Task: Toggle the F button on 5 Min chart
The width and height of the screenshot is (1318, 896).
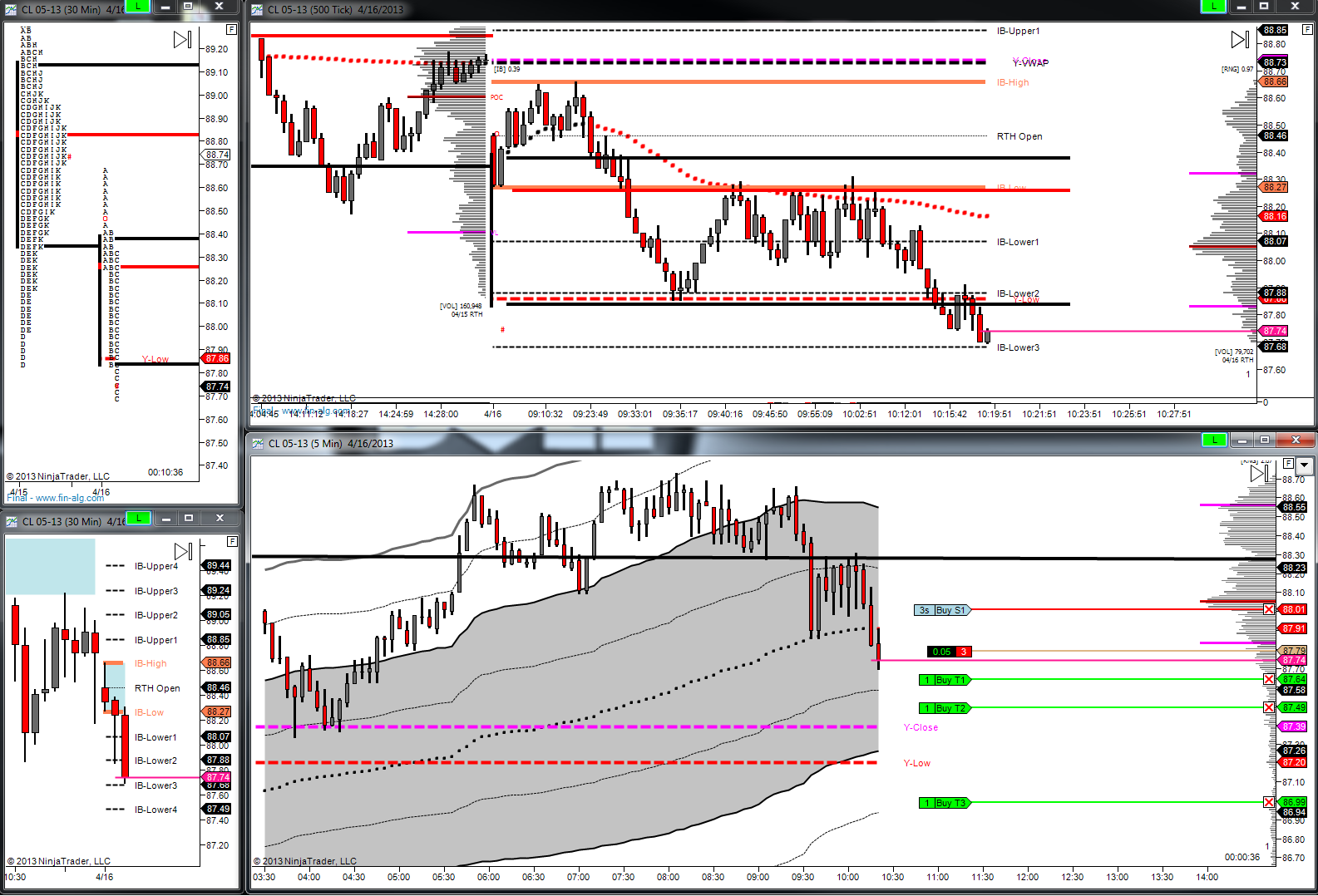Action: coord(1288,463)
